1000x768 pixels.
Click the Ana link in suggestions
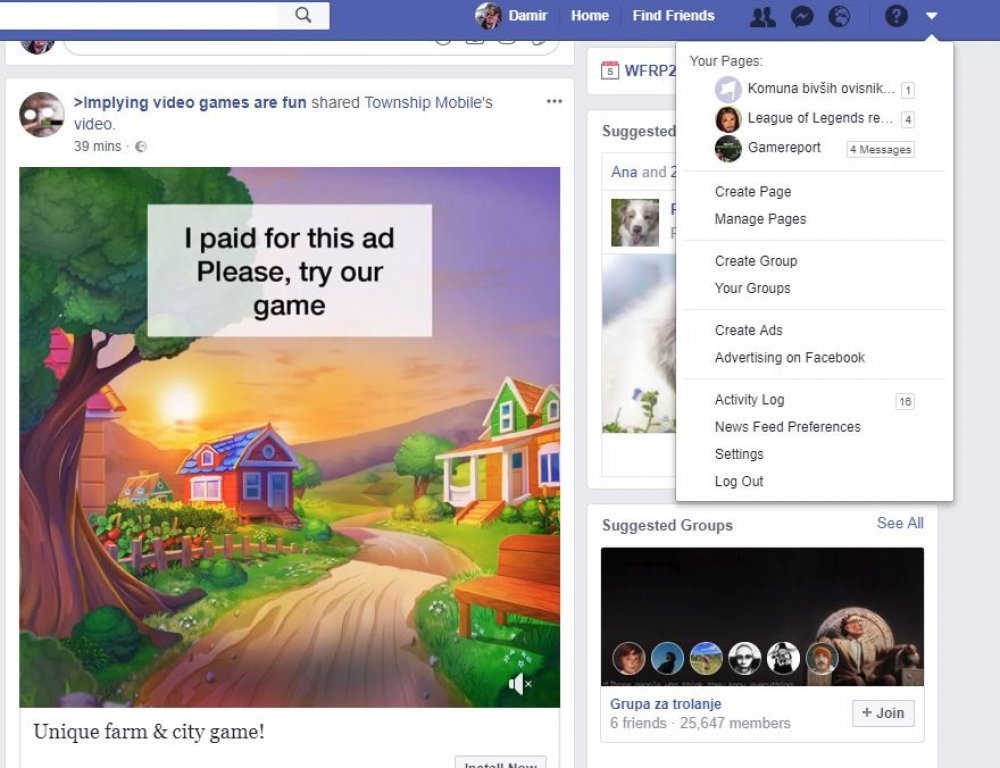coord(624,172)
